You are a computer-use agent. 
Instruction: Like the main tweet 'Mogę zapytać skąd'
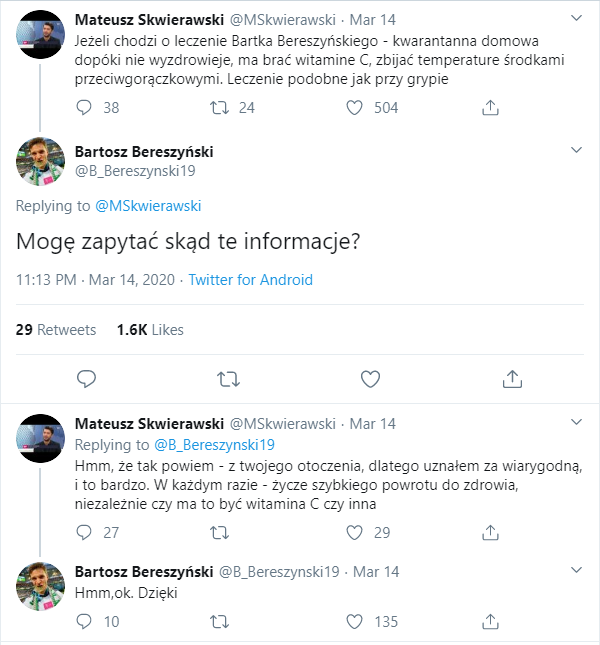pos(370,378)
